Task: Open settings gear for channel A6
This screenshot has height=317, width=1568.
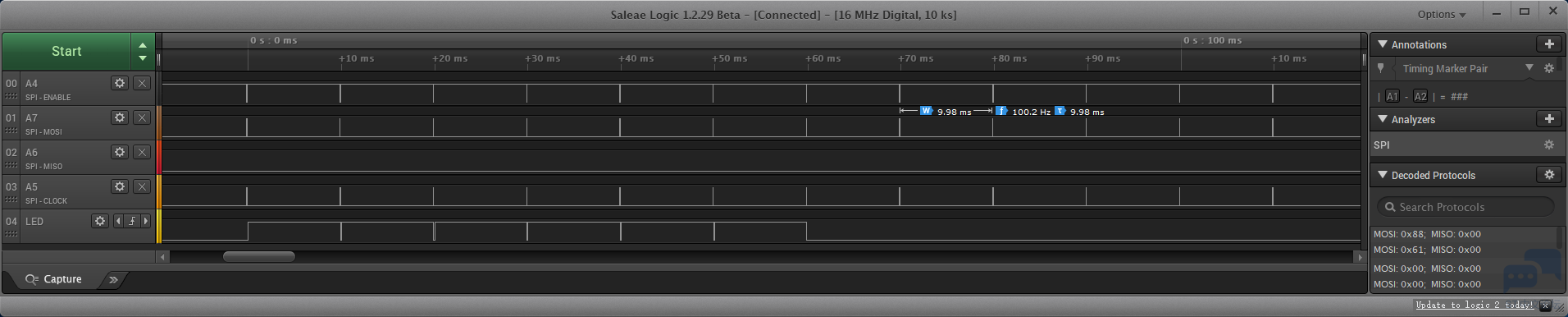Action: (x=120, y=152)
